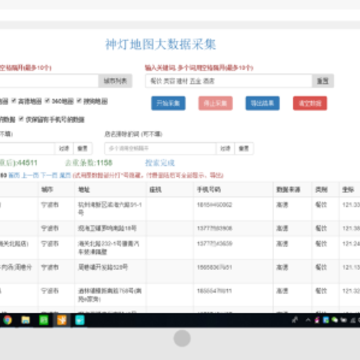Click the 停止采集 button
Image resolution: width=360 pixels, height=360 pixels.
click(x=215, y=103)
